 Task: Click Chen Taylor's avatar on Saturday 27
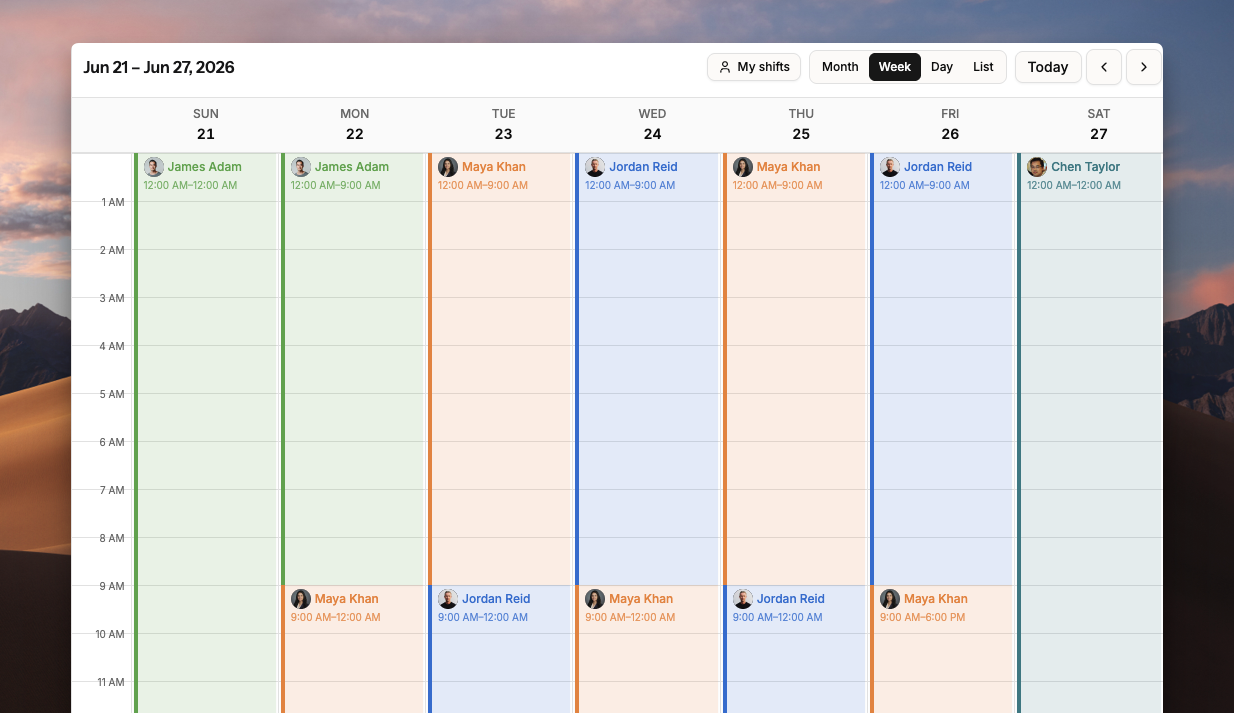[x=1037, y=167]
